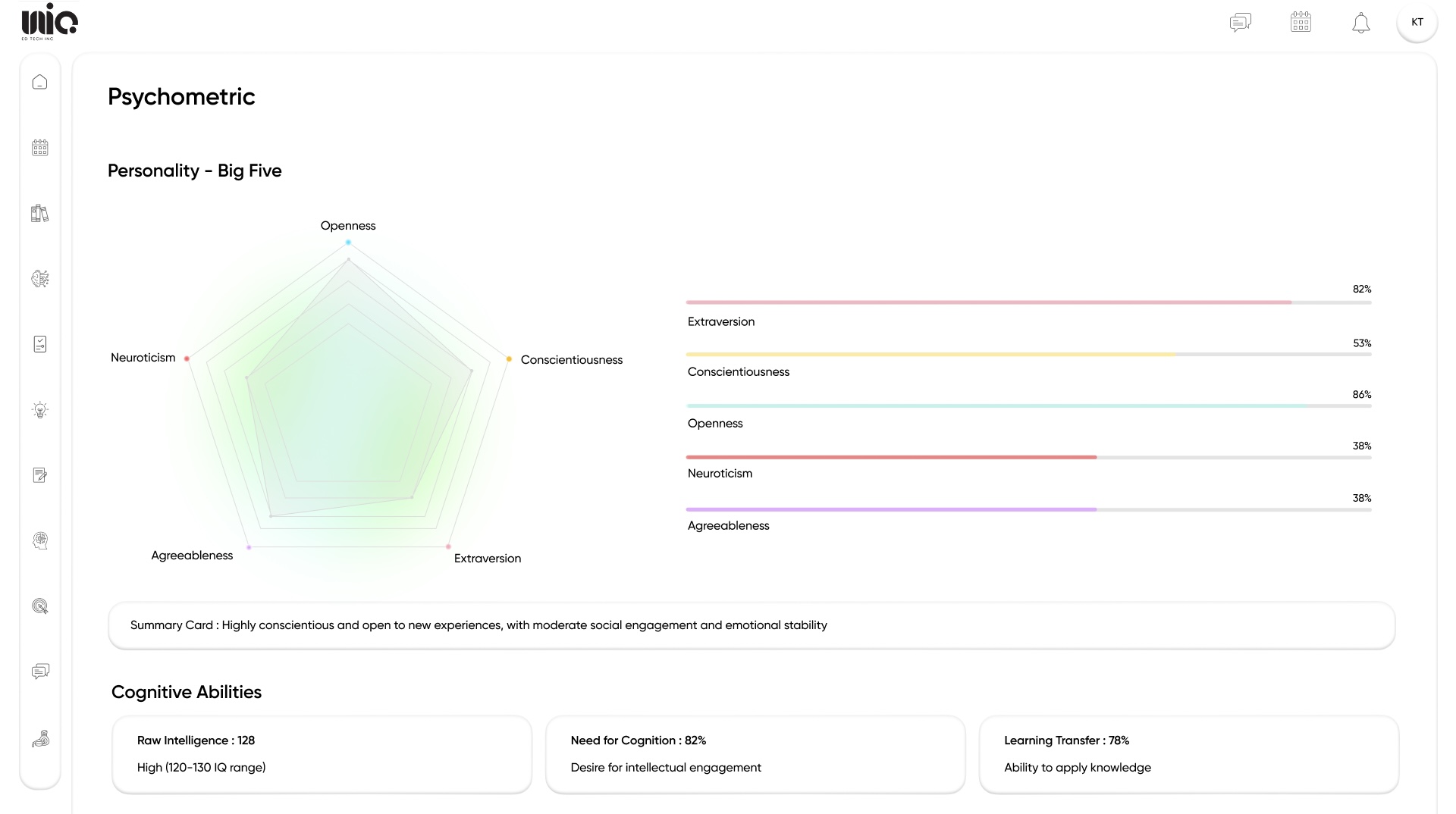Open the checklist clipboard sidebar icon
Viewport: 1456px width, 814px height.
click(40, 344)
